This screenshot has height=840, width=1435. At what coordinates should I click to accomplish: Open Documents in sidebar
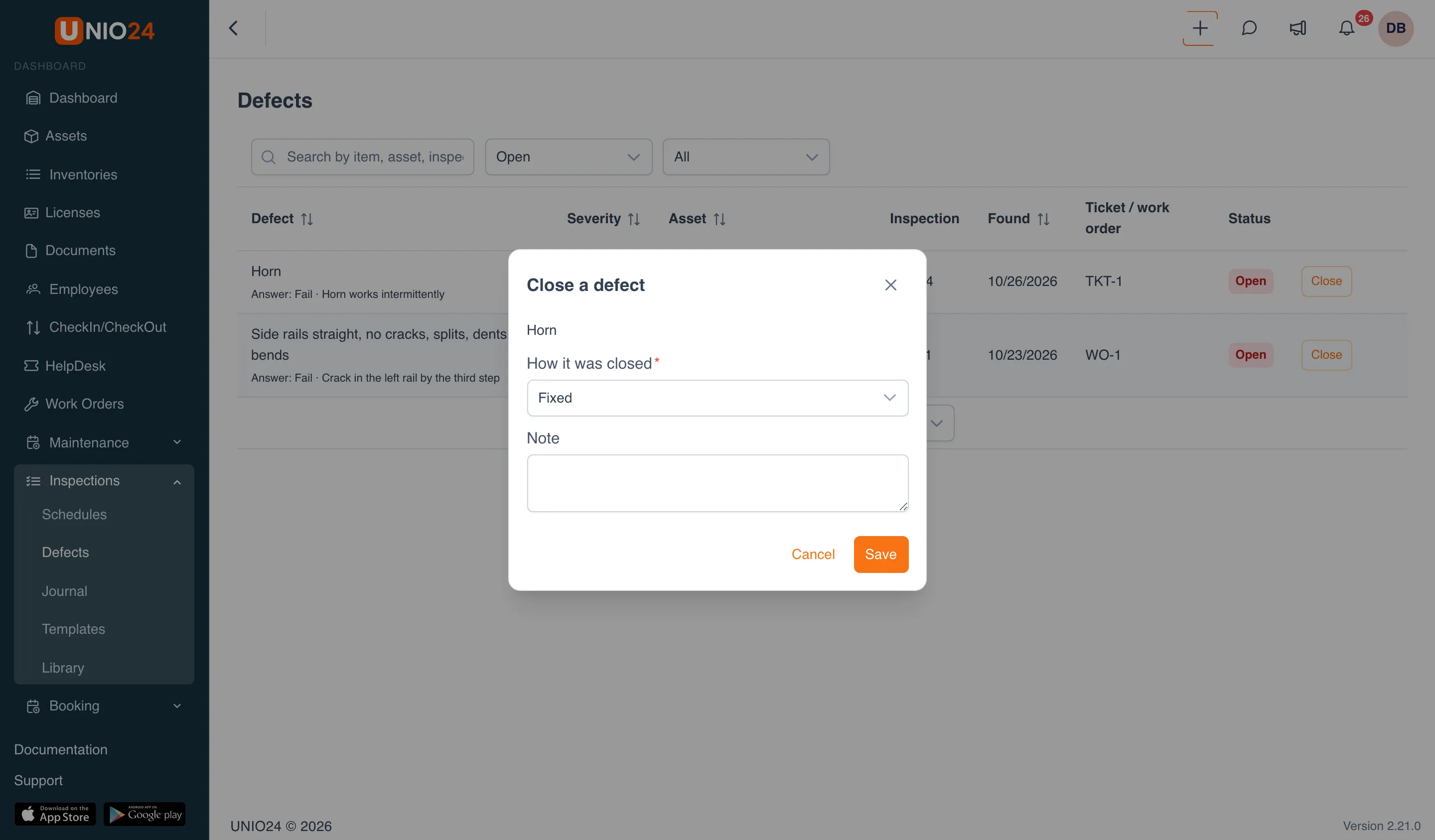point(70,251)
